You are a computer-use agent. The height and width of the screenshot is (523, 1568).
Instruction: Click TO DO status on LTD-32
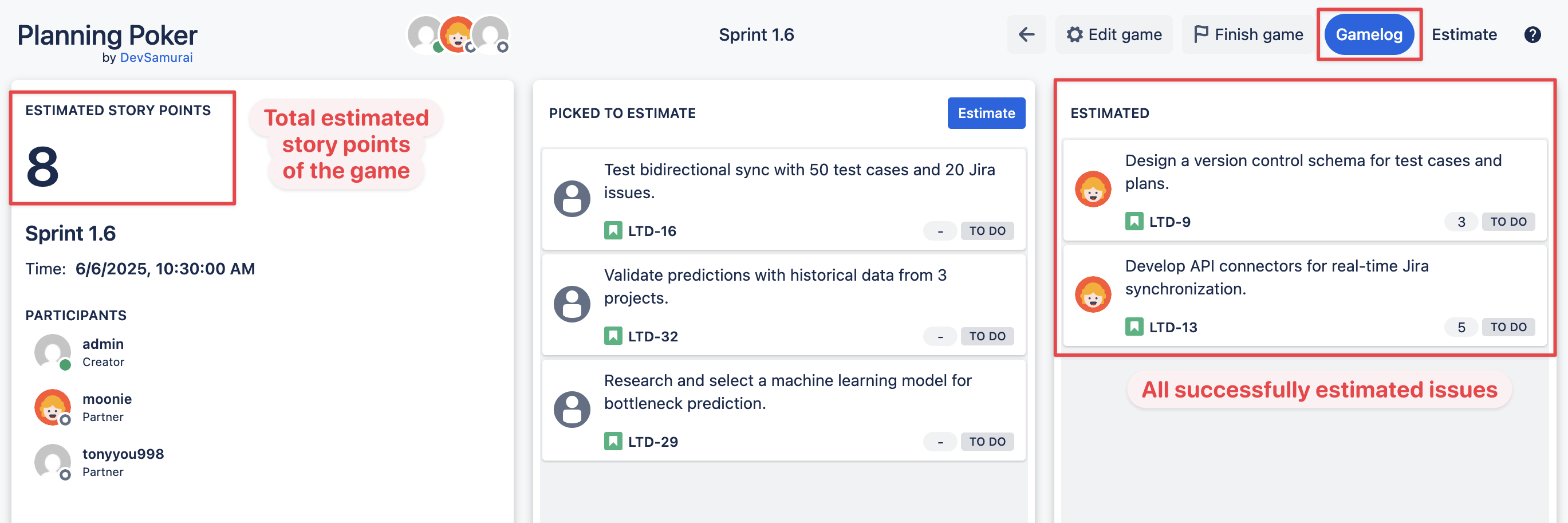[x=987, y=336]
